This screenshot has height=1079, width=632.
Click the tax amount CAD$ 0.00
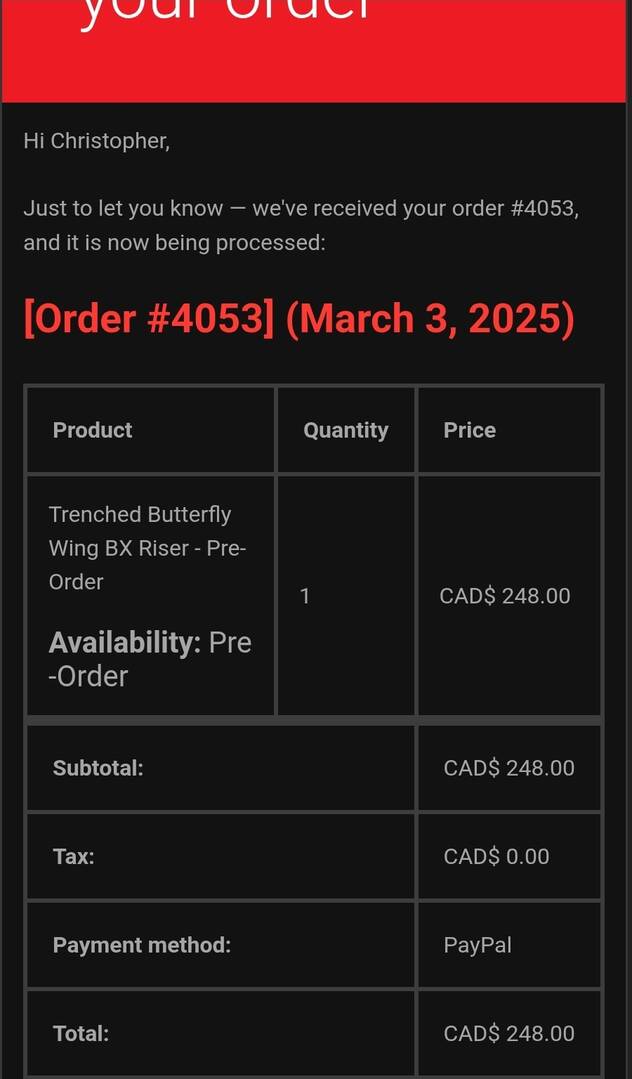[x=496, y=856]
